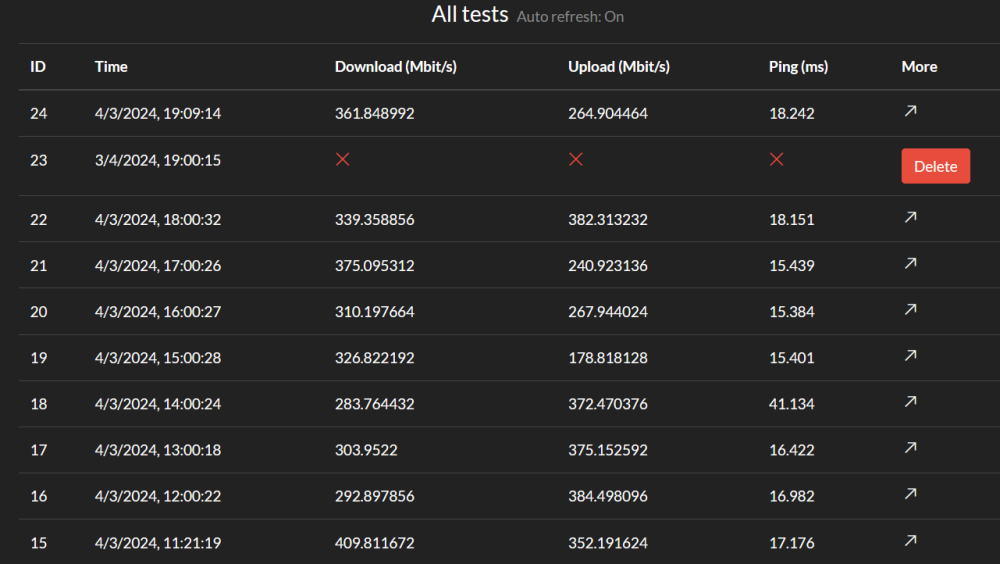
Task: Click the Download (Mbit/s) column header
Action: (x=395, y=66)
